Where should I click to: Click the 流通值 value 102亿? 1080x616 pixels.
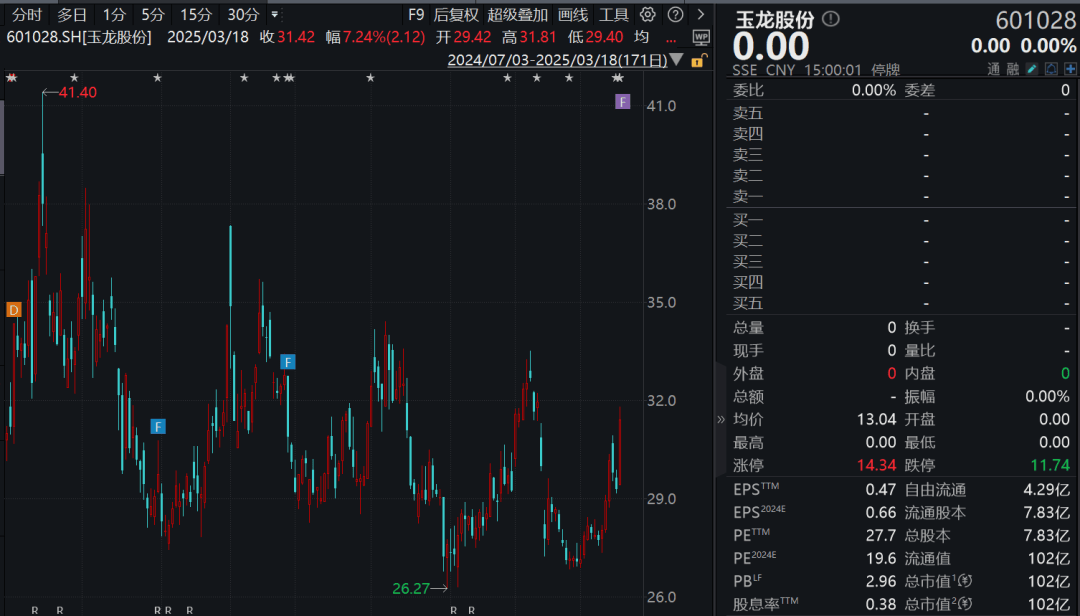[1049, 558]
